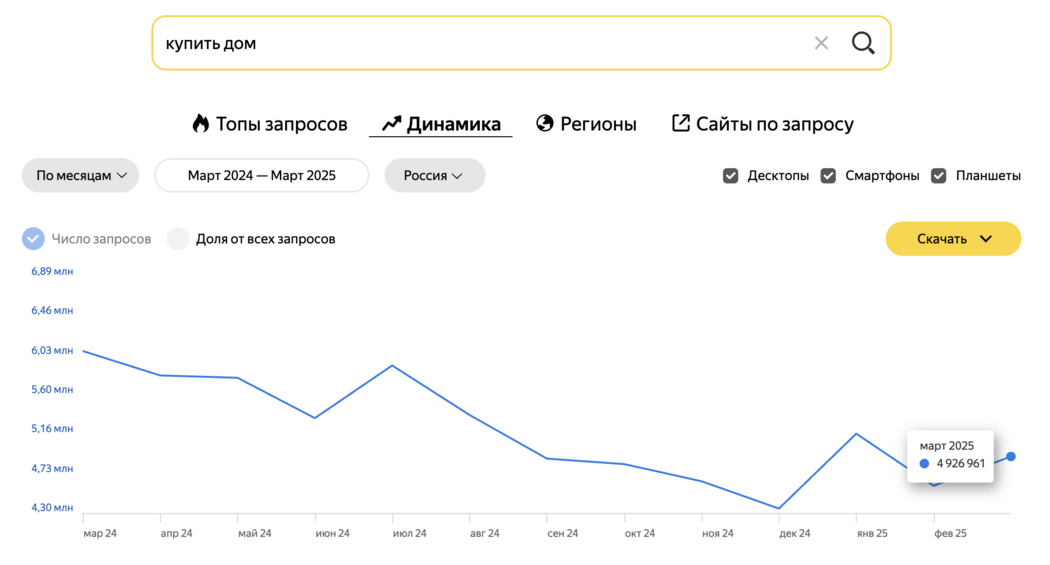1050x565 pixels.
Task: Open the По месяцам period dropdown
Action: [x=80, y=175]
